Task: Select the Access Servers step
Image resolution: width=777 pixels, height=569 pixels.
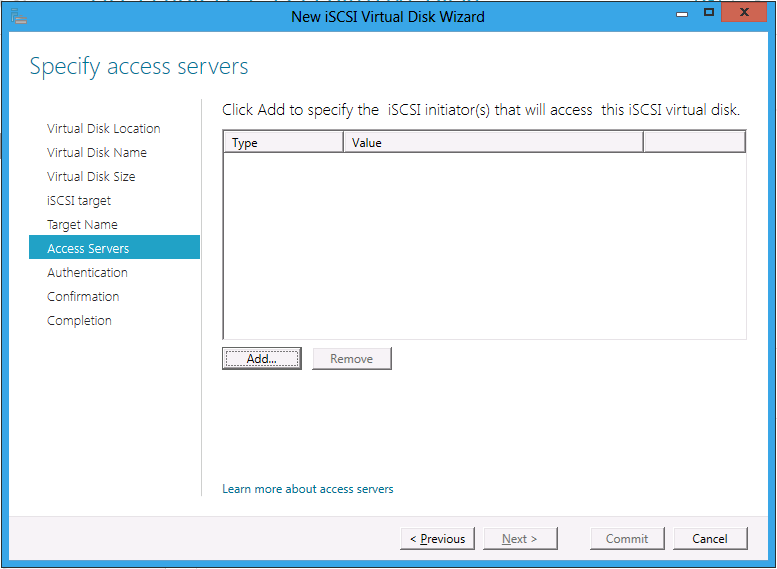Action: [114, 247]
